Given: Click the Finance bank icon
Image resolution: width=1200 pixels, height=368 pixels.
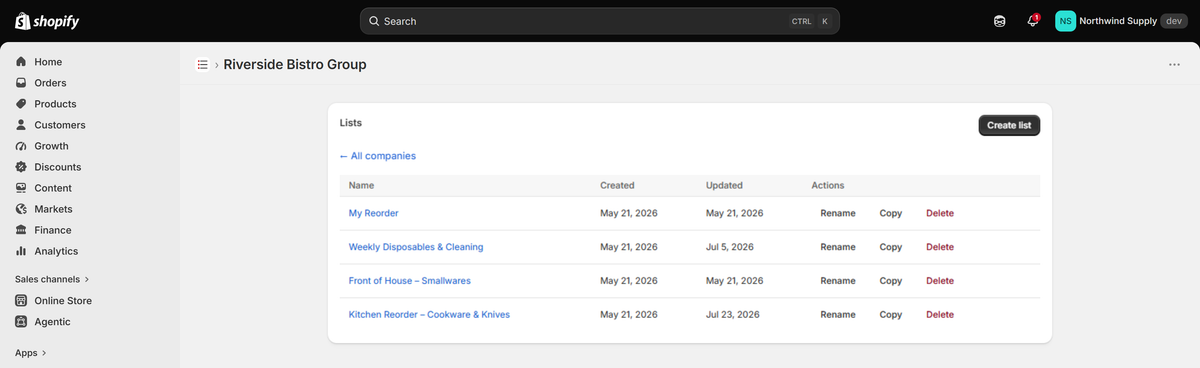Looking at the screenshot, I should click(x=21, y=230).
